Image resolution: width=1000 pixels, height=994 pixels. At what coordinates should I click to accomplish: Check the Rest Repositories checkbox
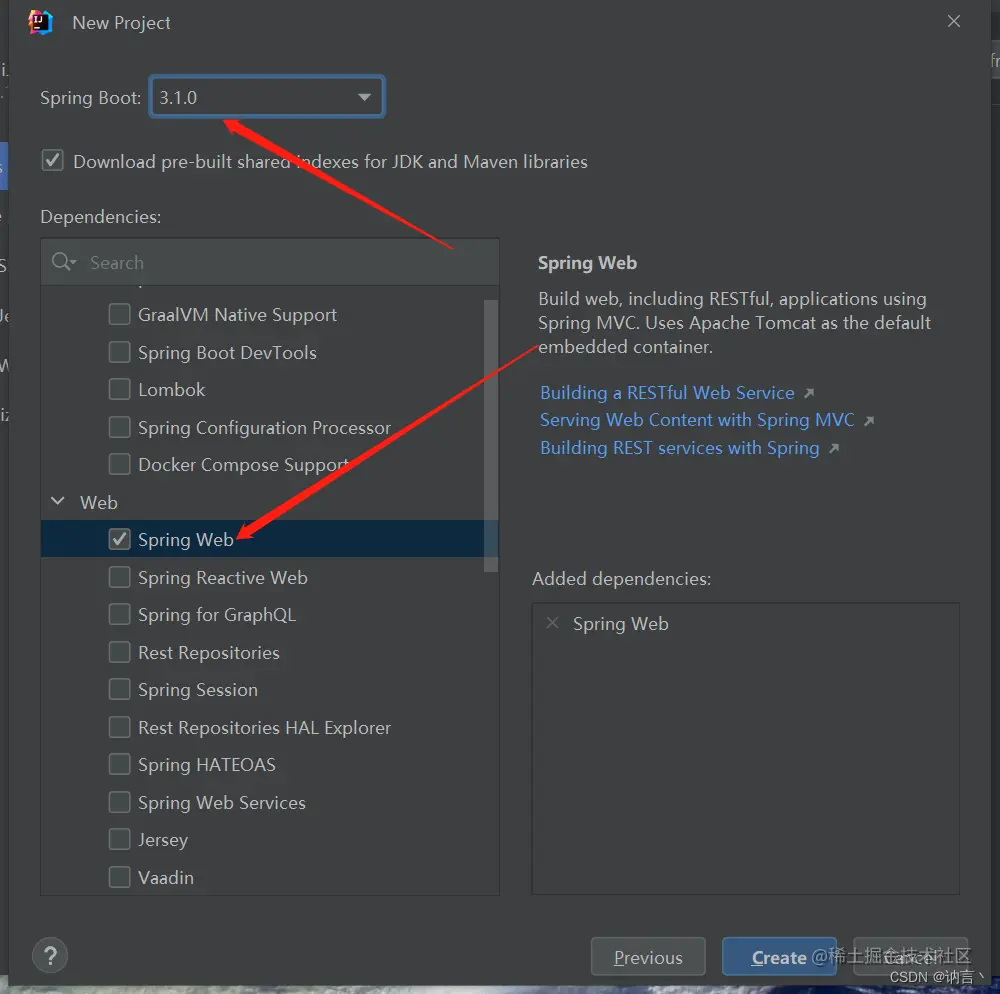pos(119,652)
